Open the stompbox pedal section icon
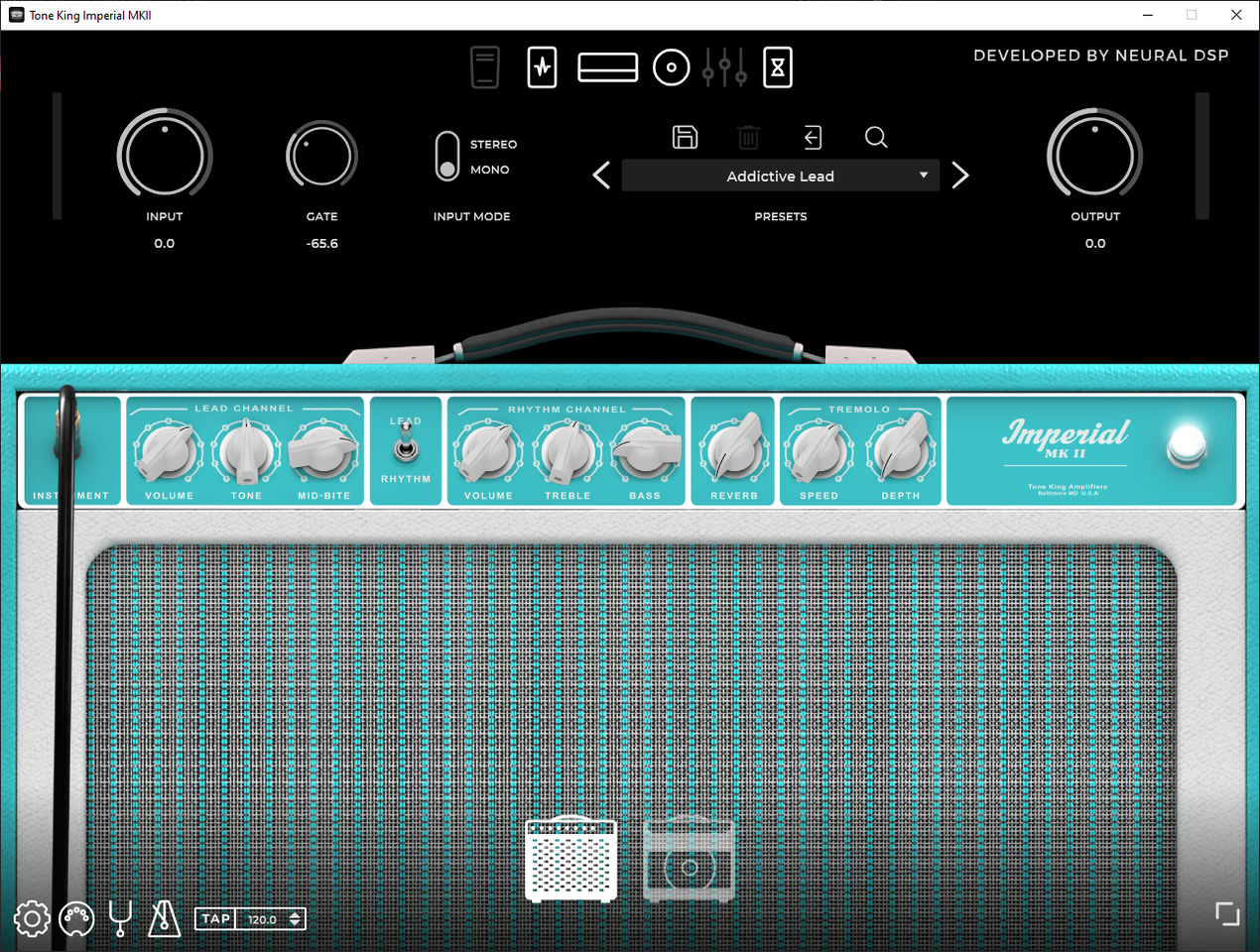The width and height of the screenshot is (1260, 952). [485, 67]
